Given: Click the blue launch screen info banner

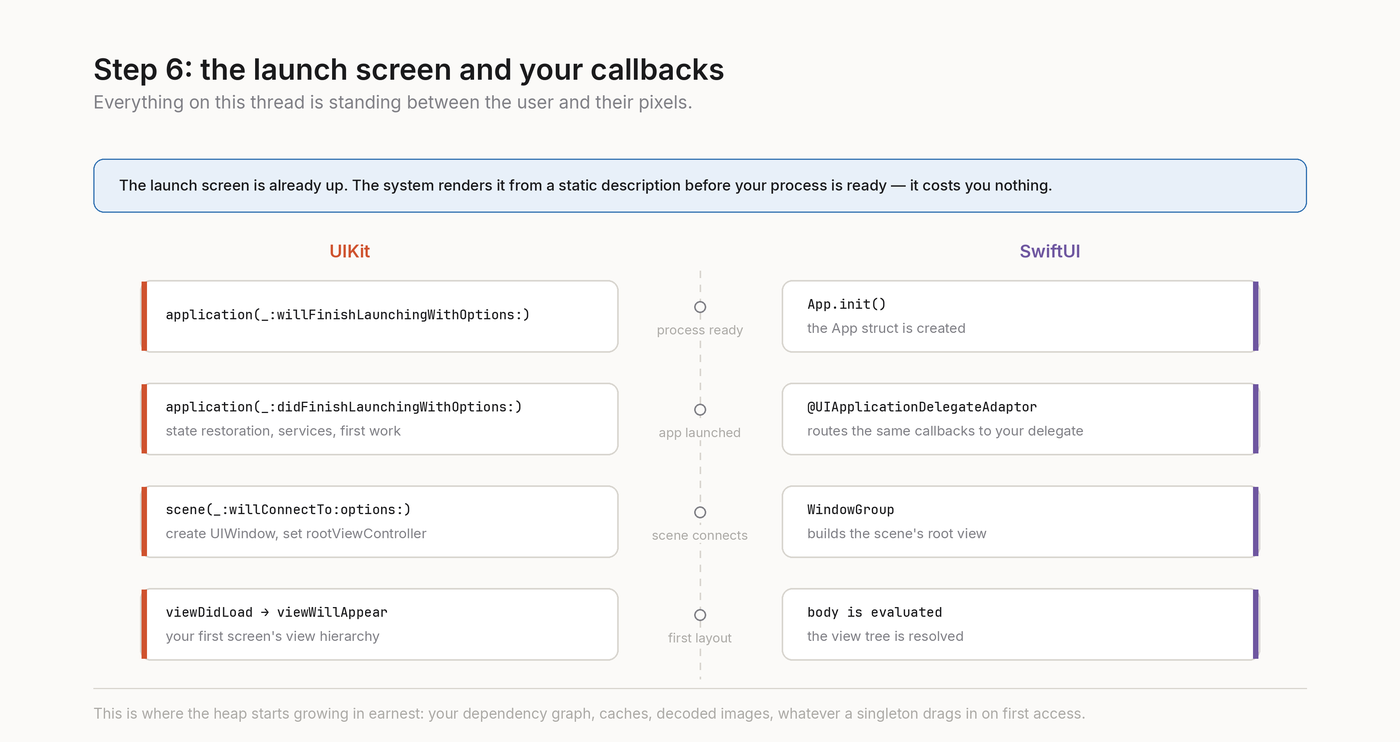Looking at the screenshot, I should pos(700,185).
